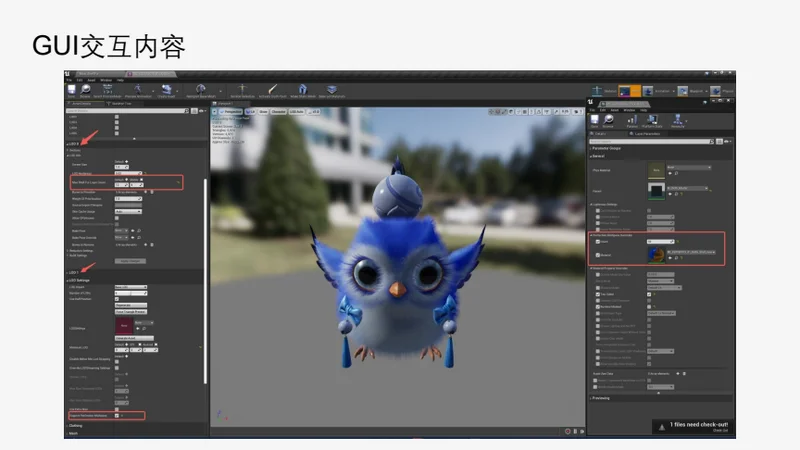The width and height of the screenshot is (800, 450).
Task: Click the Make Static Mesh icon
Action: click(x=303, y=90)
